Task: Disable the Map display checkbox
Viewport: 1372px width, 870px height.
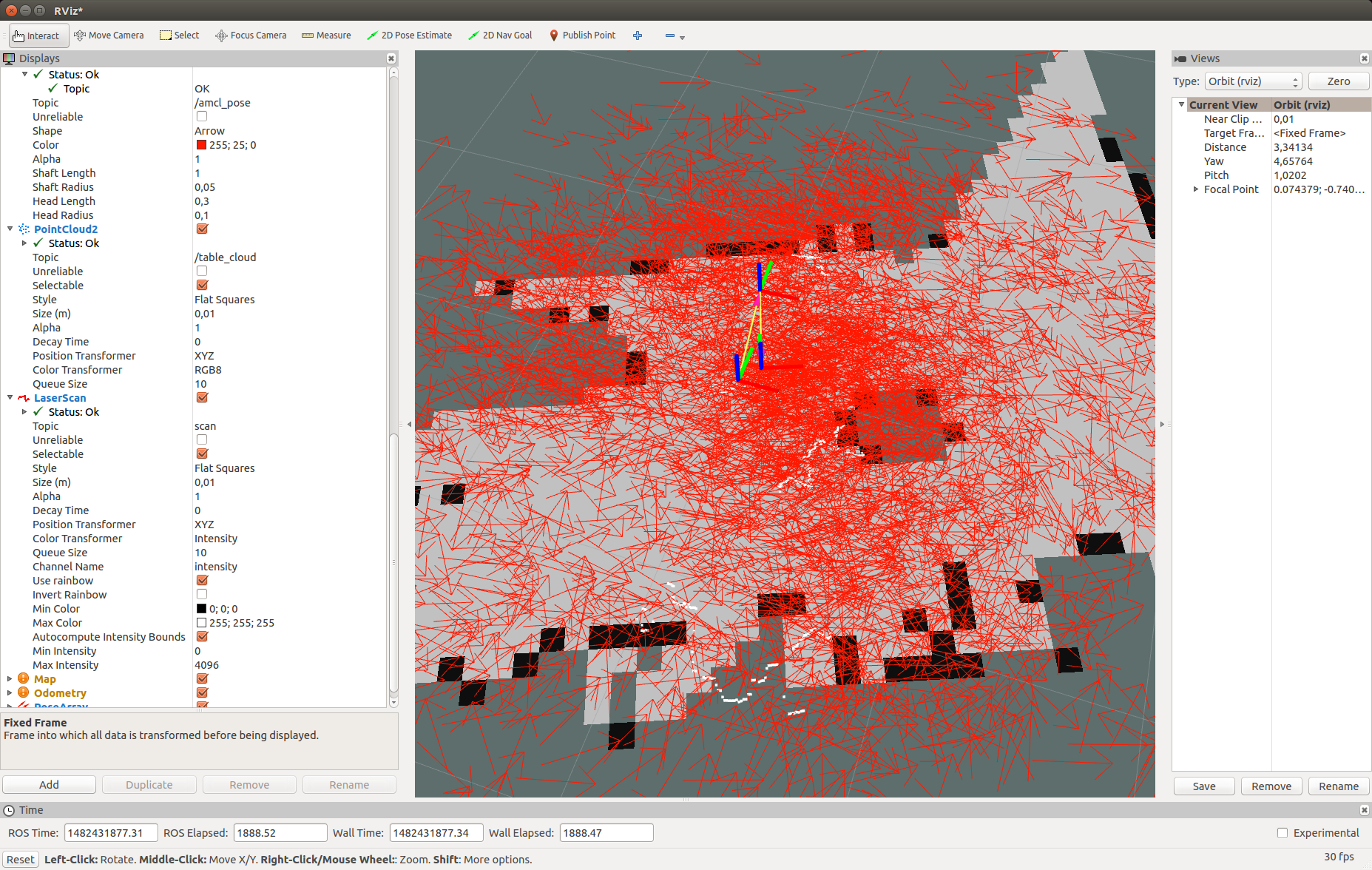Action: 202,679
